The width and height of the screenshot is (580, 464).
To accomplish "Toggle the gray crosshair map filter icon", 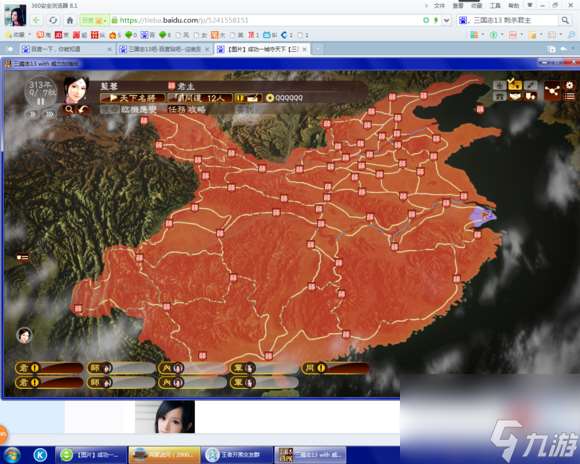I will point(499,85).
